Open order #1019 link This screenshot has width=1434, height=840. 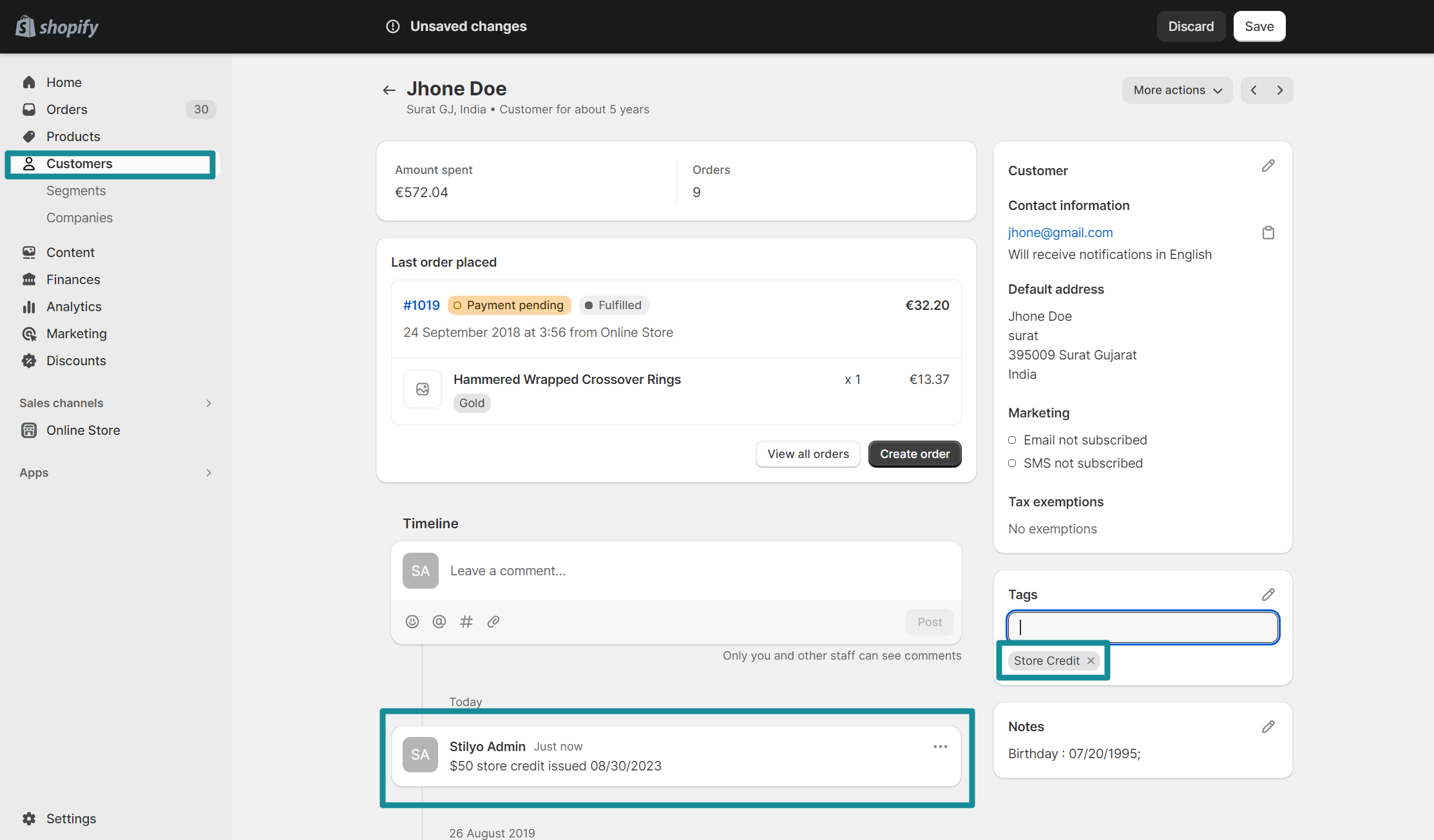(x=421, y=305)
